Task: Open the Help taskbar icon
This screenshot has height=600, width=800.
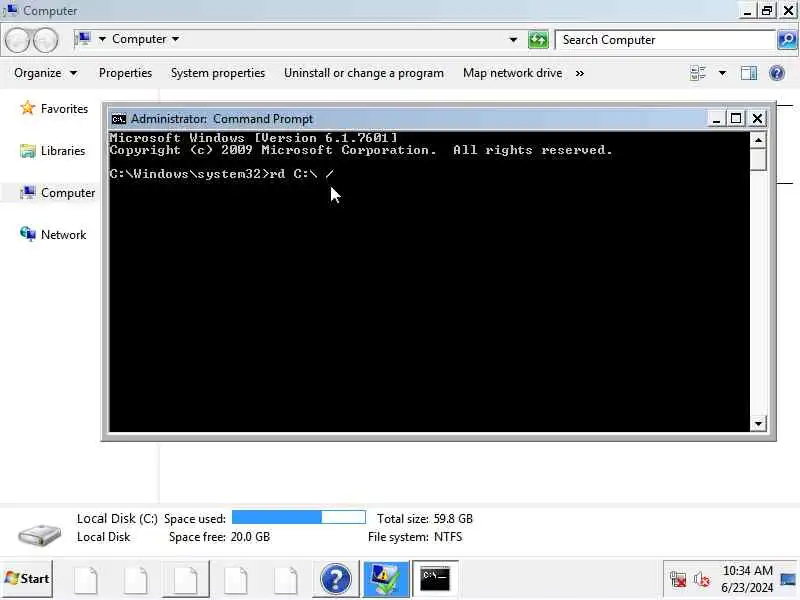Action: click(335, 579)
